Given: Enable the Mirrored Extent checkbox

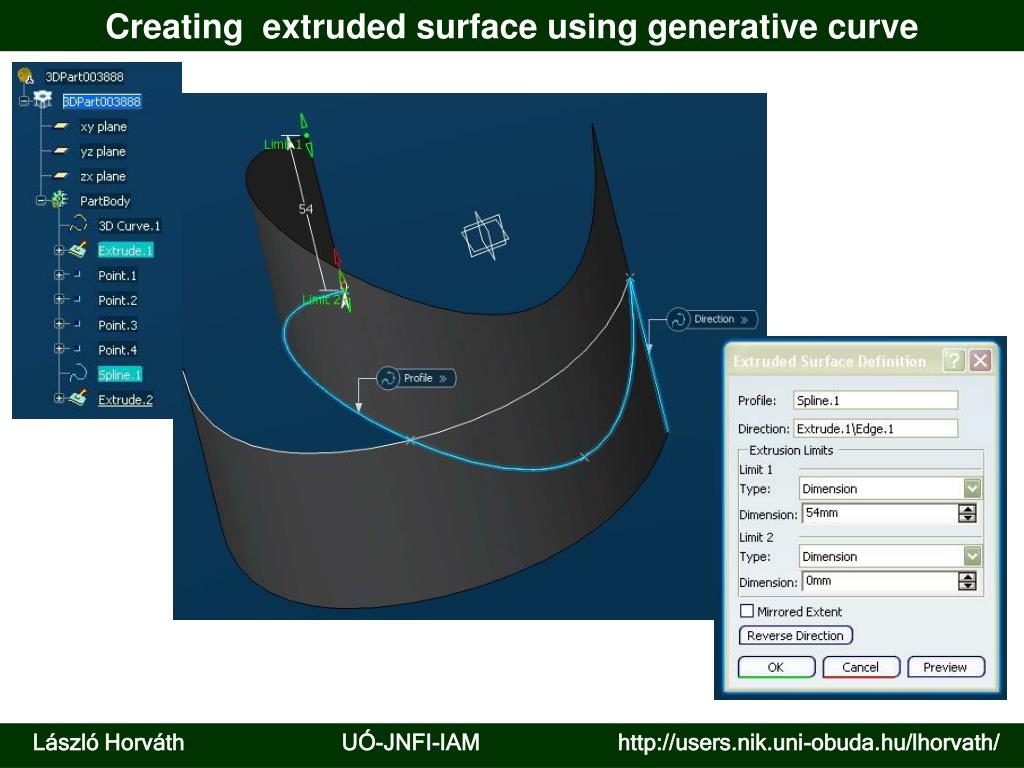Looking at the screenshot, I should (x=747, y=611).
